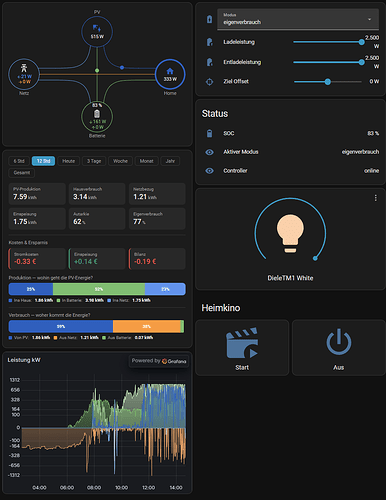Click the Aus label in Heimkino
This screenshot has height=500, width=386.
pos(339,367)
